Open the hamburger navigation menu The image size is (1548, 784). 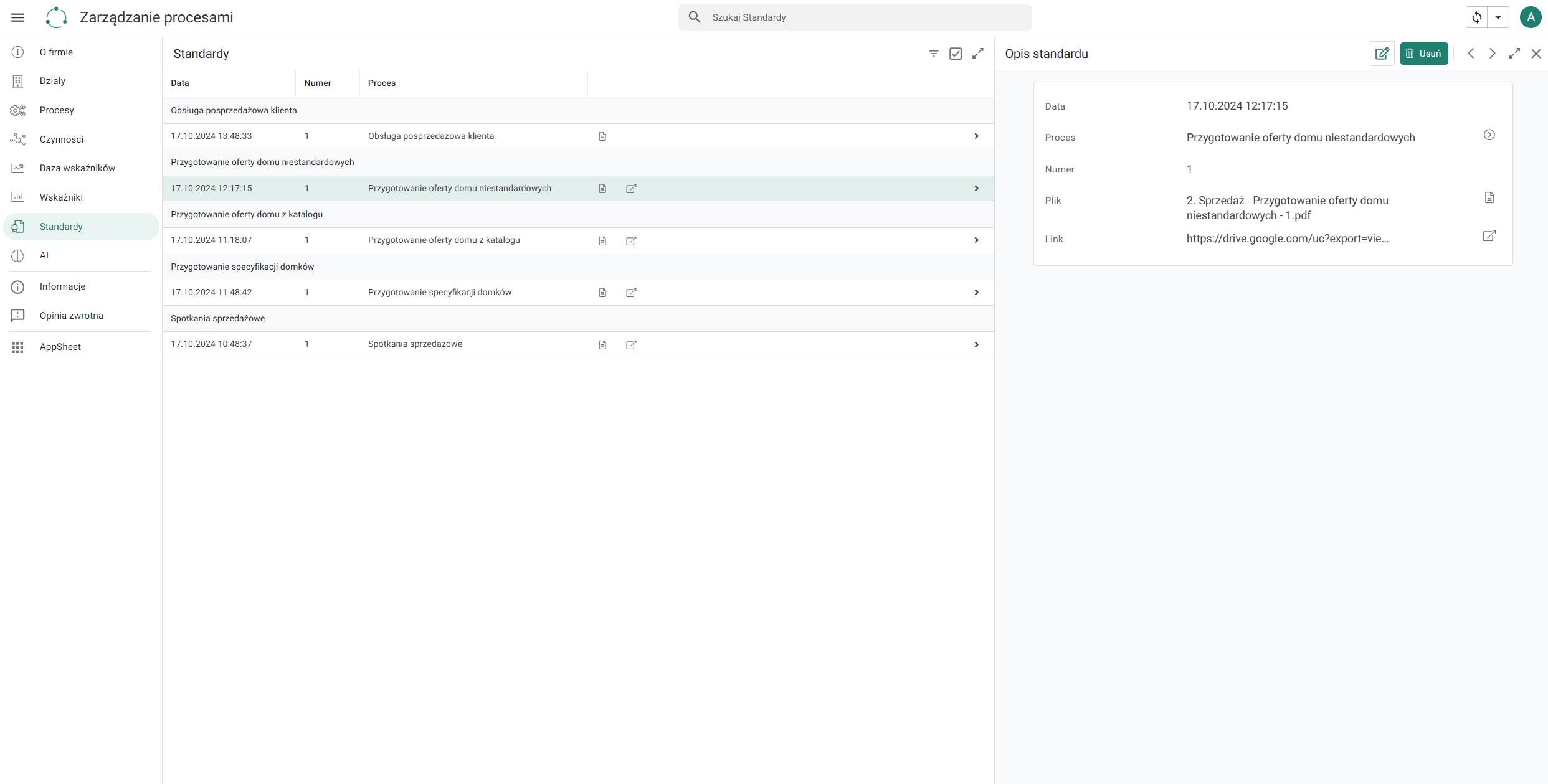pyautogui.click(x=17, y=17)
